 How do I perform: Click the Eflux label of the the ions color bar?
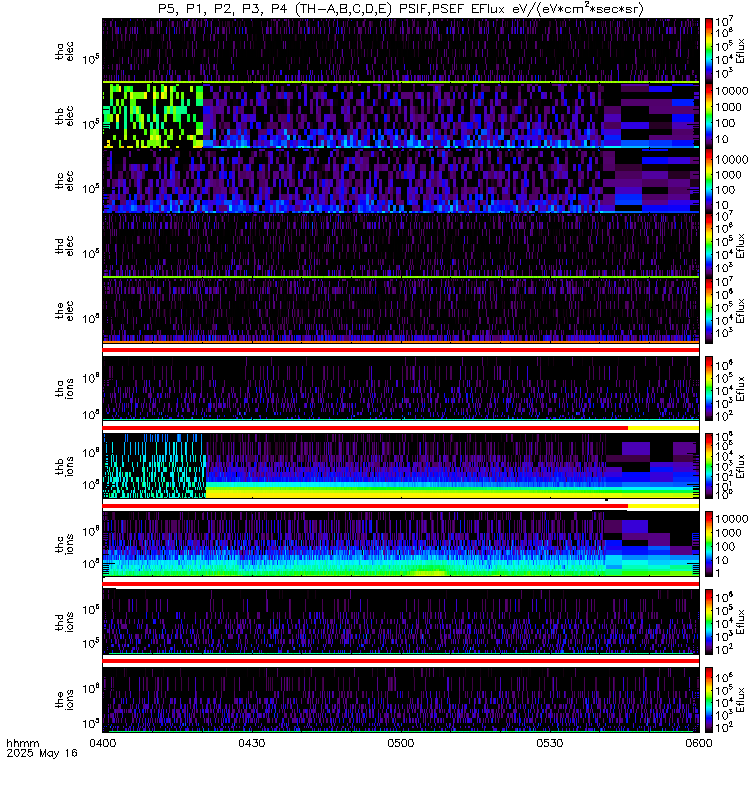coord(740,699)
